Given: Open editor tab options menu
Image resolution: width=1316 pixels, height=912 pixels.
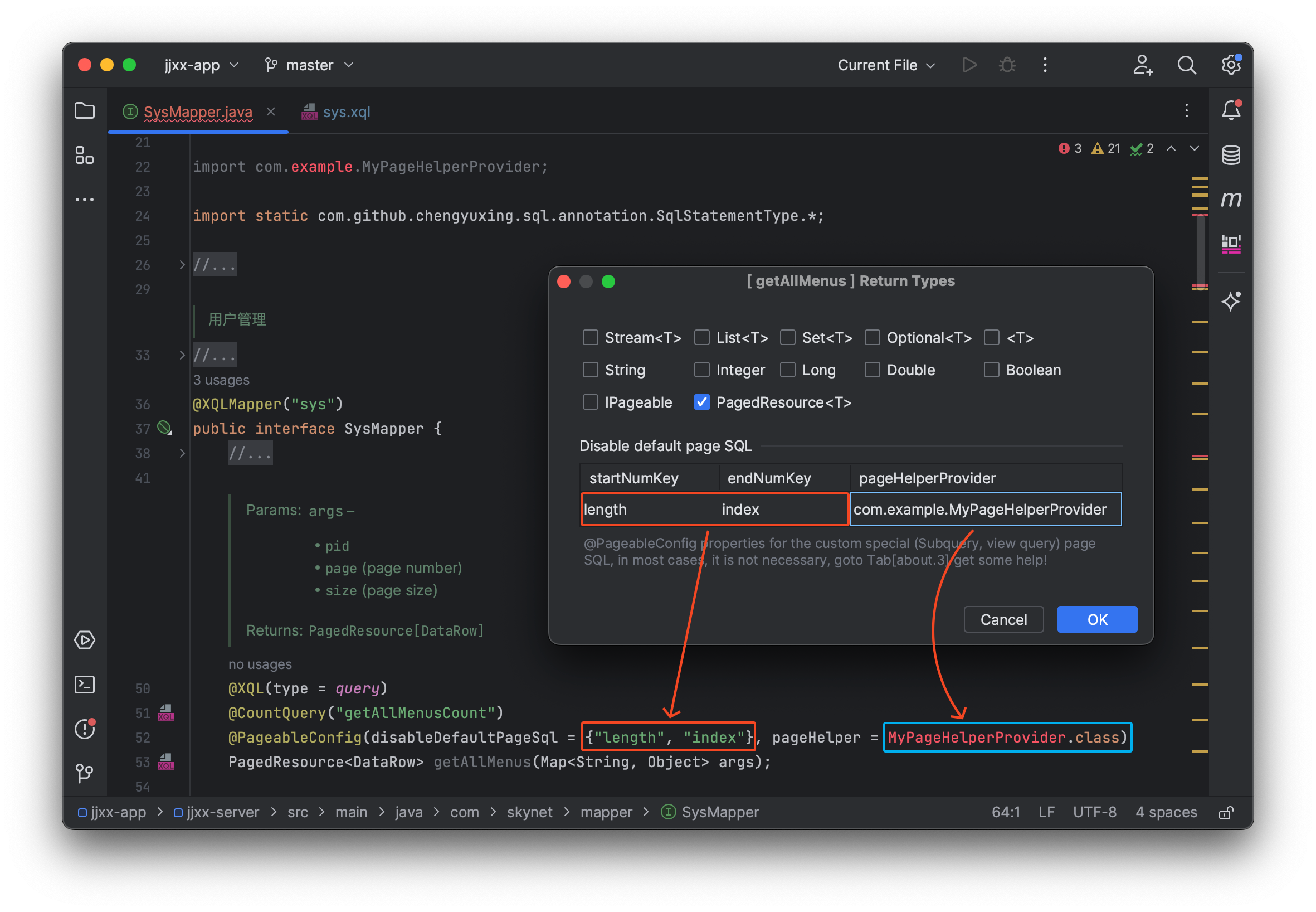Looking at the screenshot, I should pos(1186,110).
